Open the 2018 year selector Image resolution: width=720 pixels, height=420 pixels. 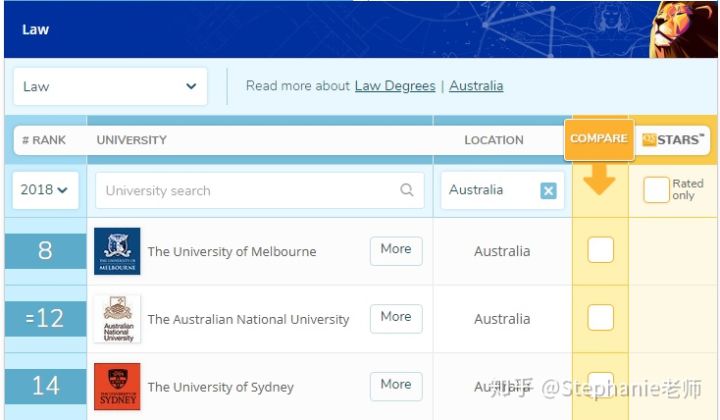(x=45, y=190)
